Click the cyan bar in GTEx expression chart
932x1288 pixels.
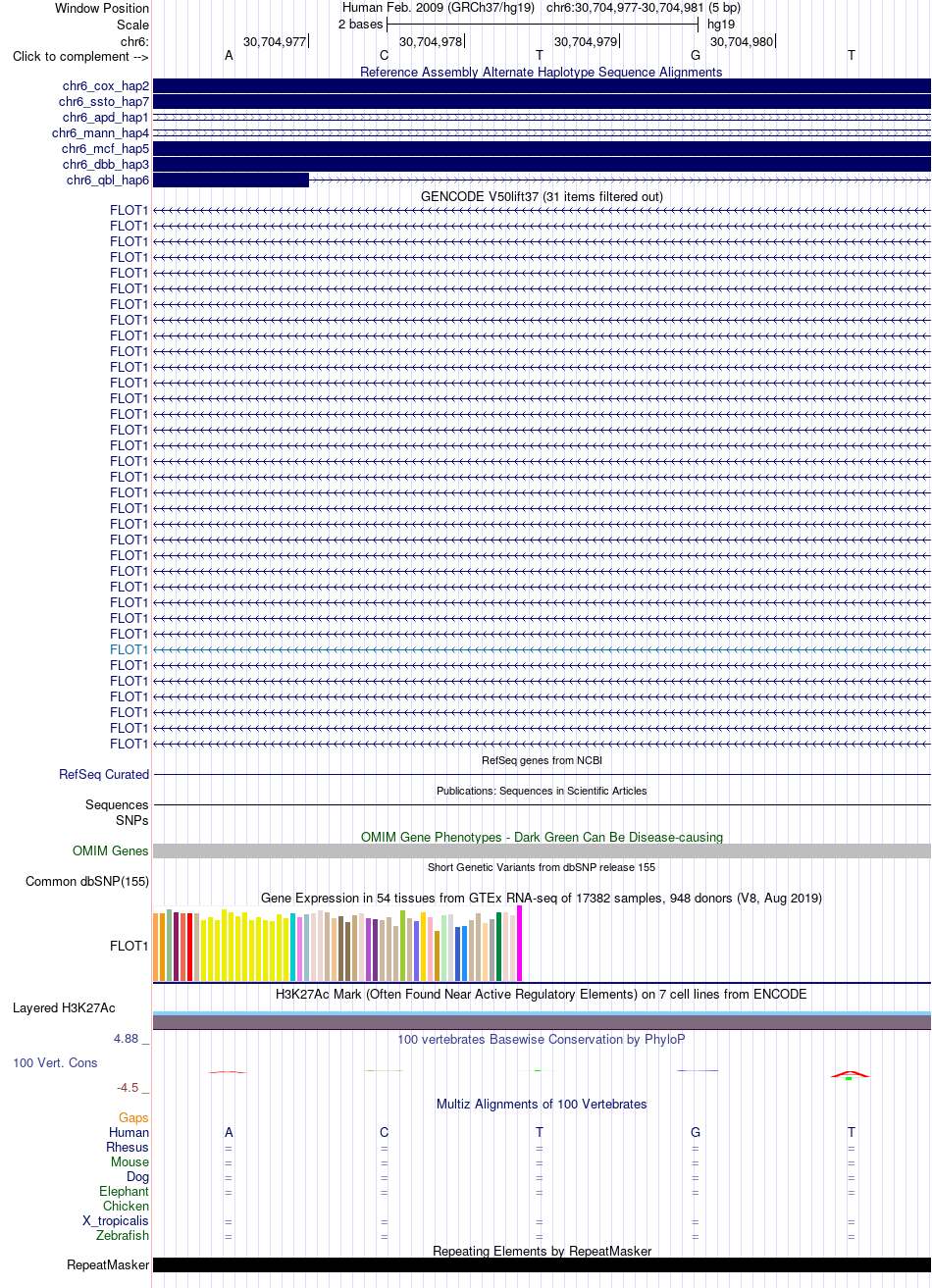pyautogui.click(x=293, y=947)
